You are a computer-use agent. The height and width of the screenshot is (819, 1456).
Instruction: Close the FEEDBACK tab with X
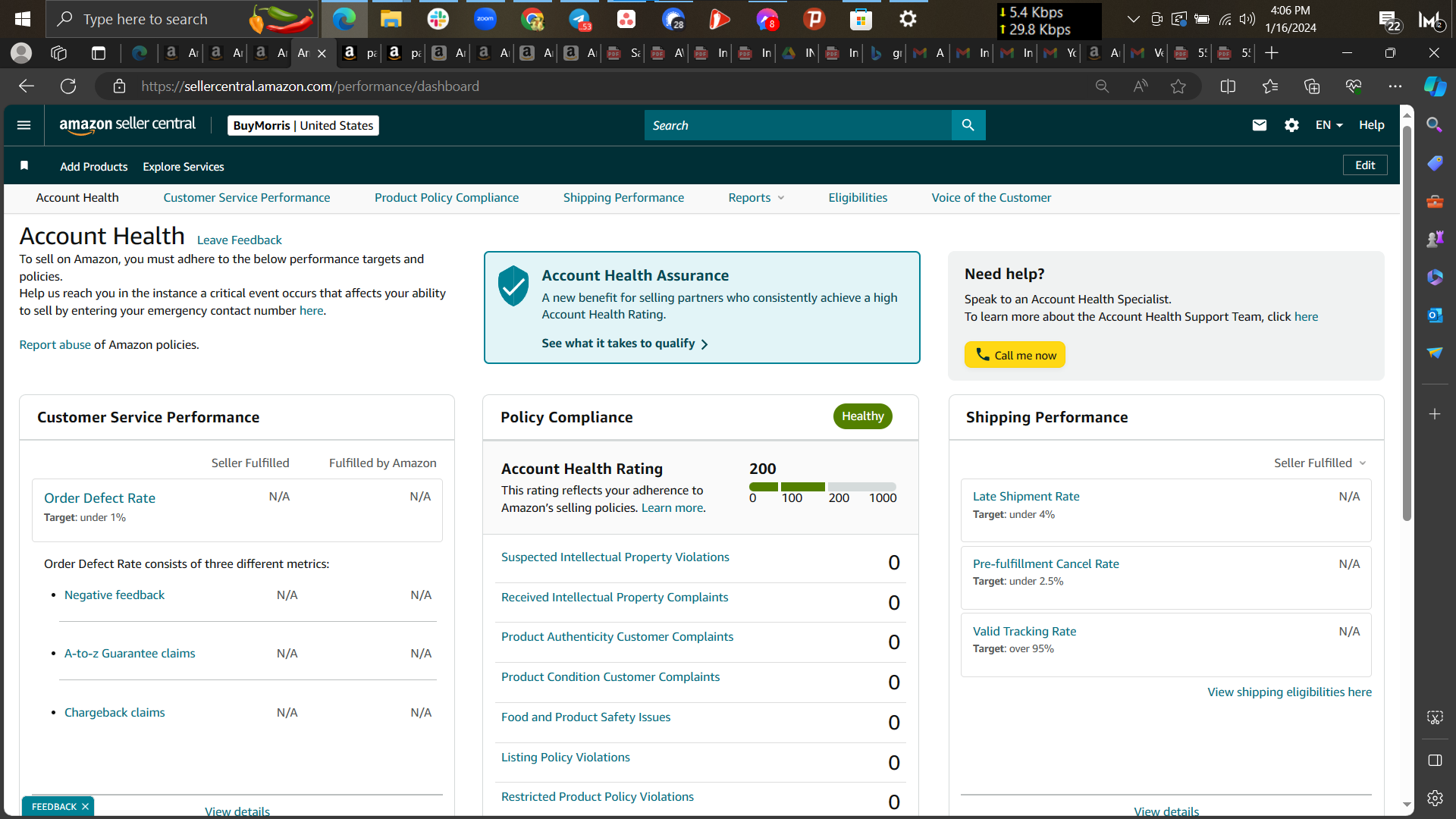[85, 807]
